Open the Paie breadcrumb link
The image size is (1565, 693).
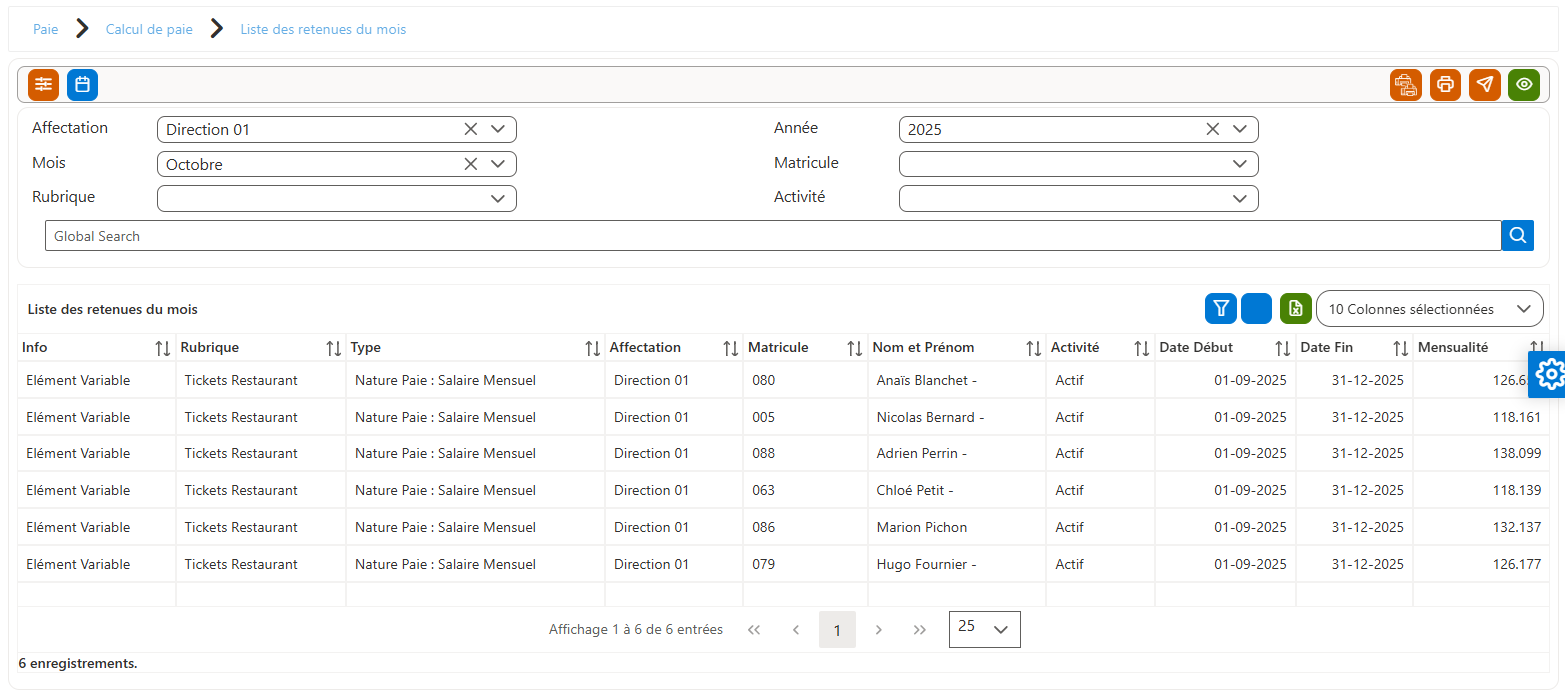coord(46,29)
